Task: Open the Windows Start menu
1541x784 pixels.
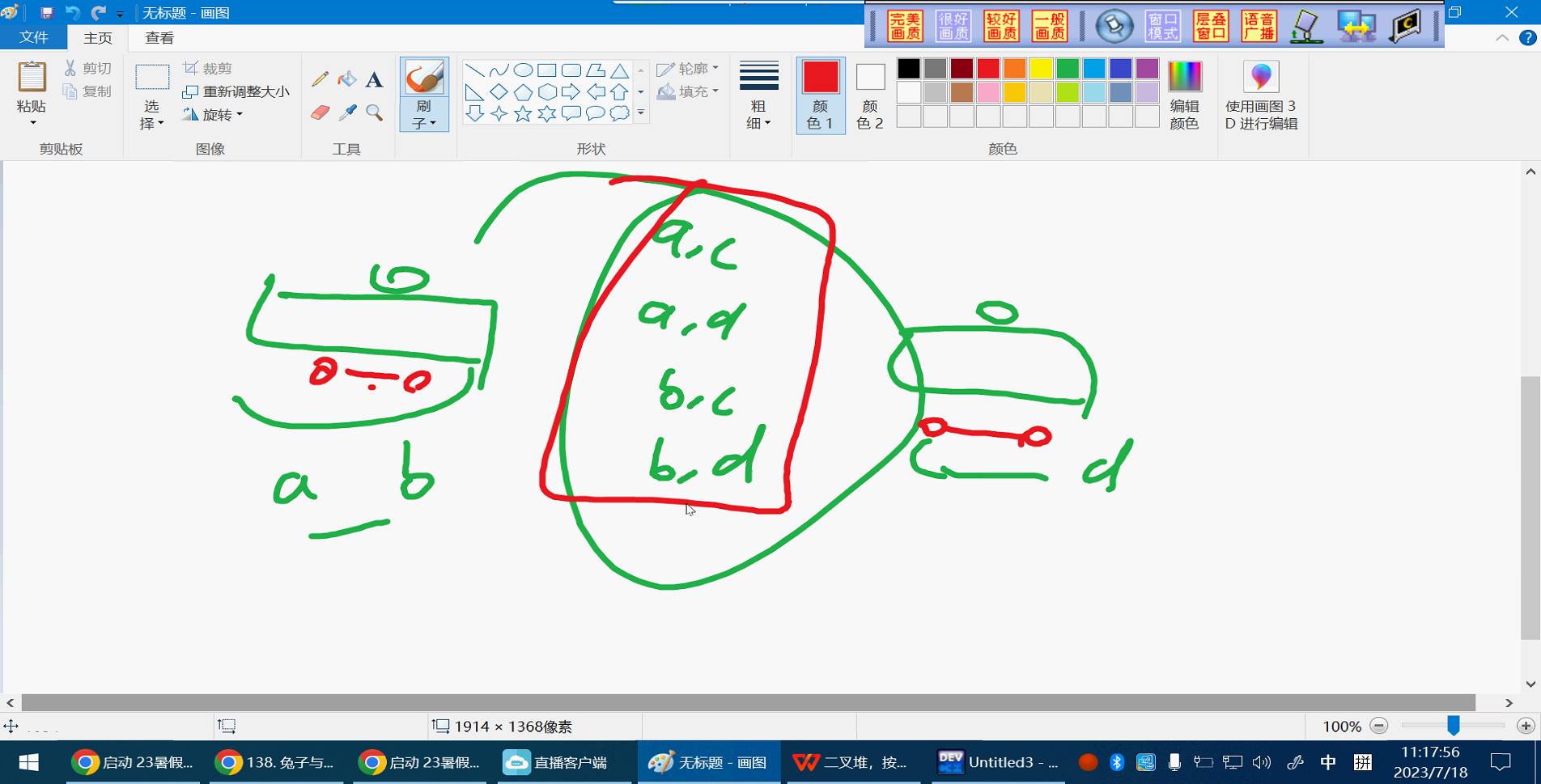Action: point(28,762)
